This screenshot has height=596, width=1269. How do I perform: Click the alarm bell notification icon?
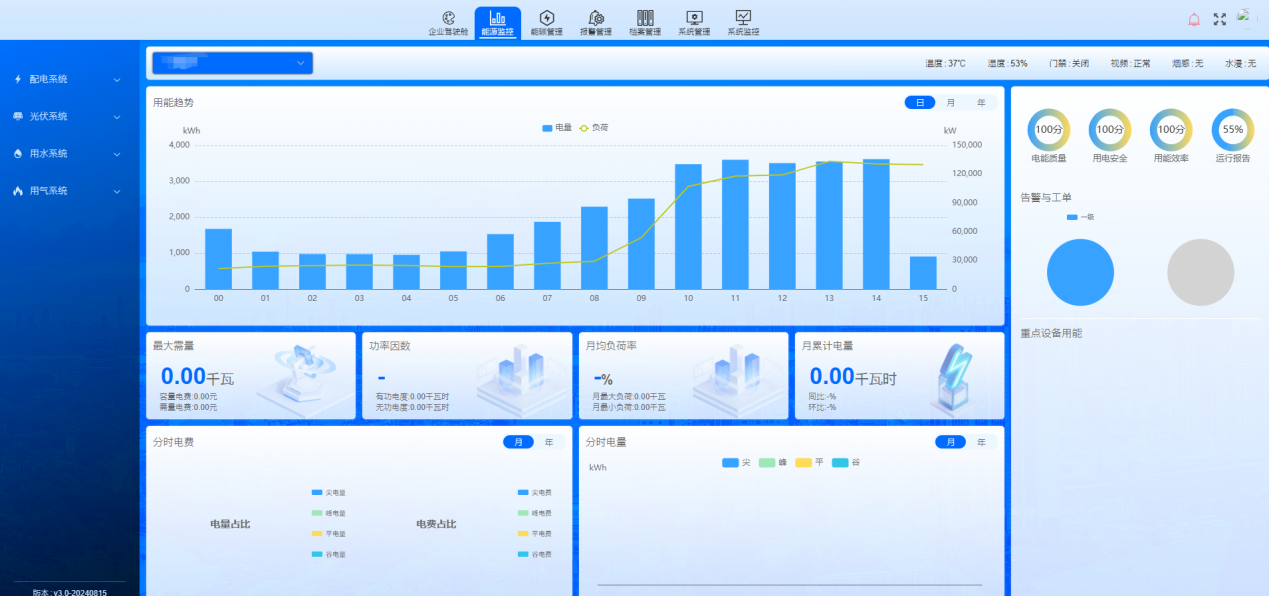click(1194, 19)
